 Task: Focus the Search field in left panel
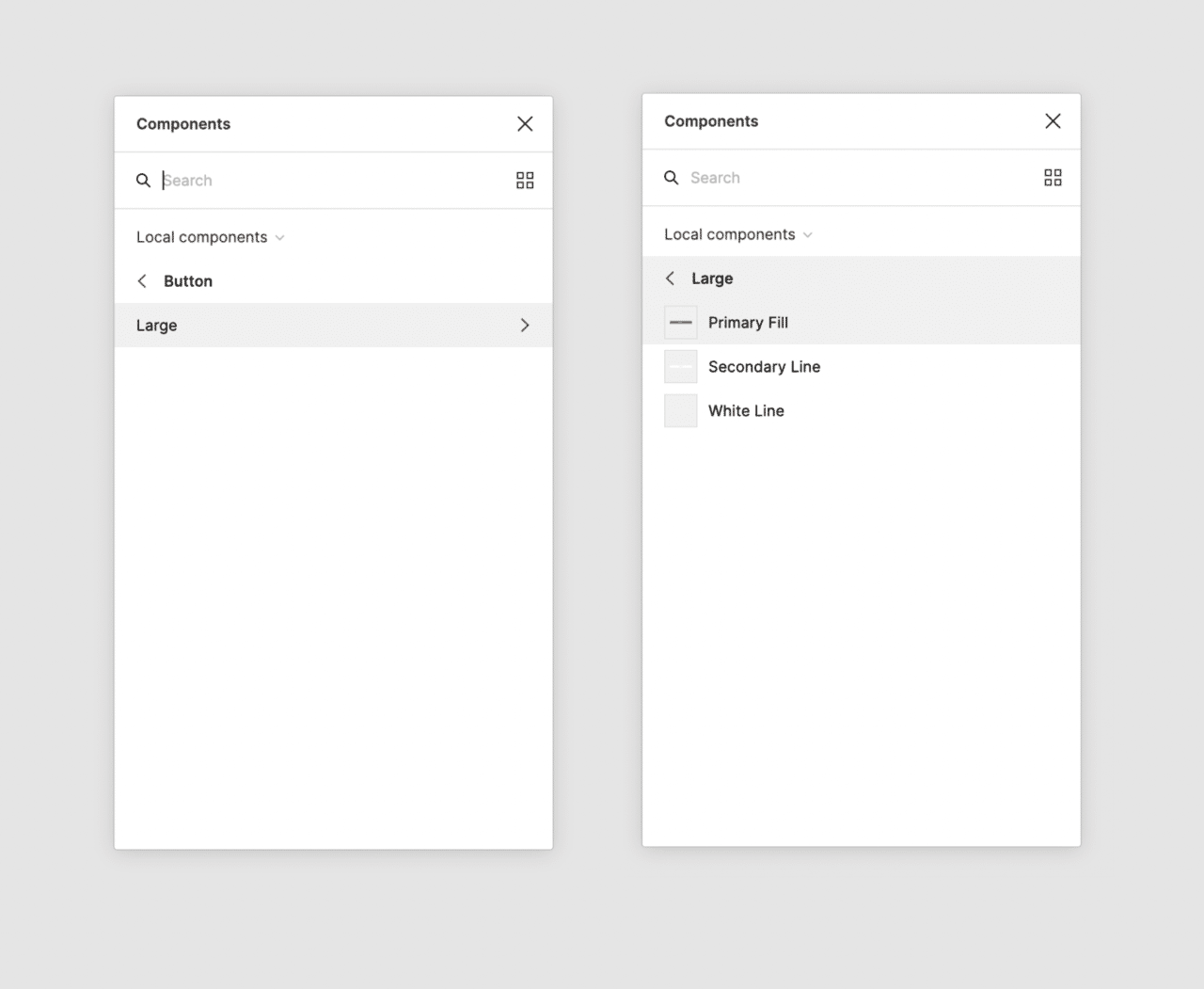coord(329,181)
